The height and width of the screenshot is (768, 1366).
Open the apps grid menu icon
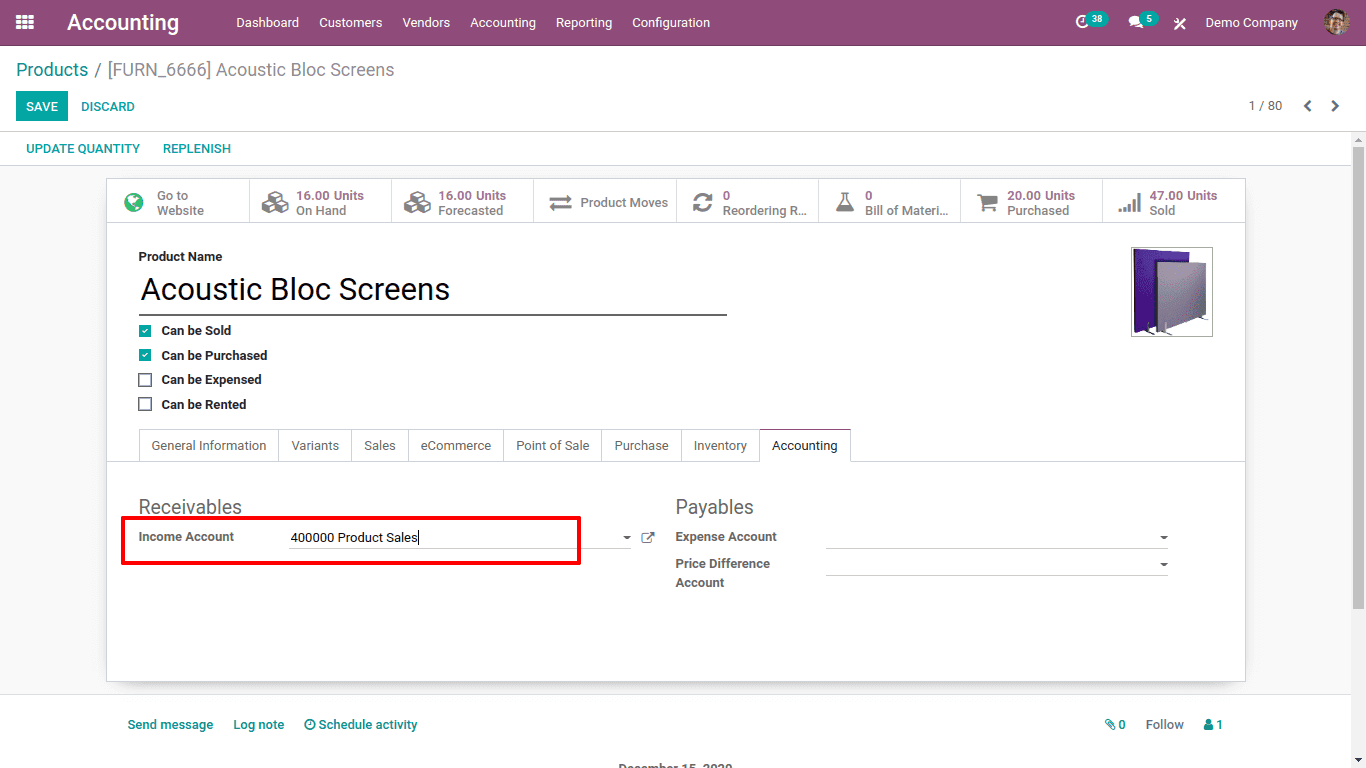tap(25, 22)
